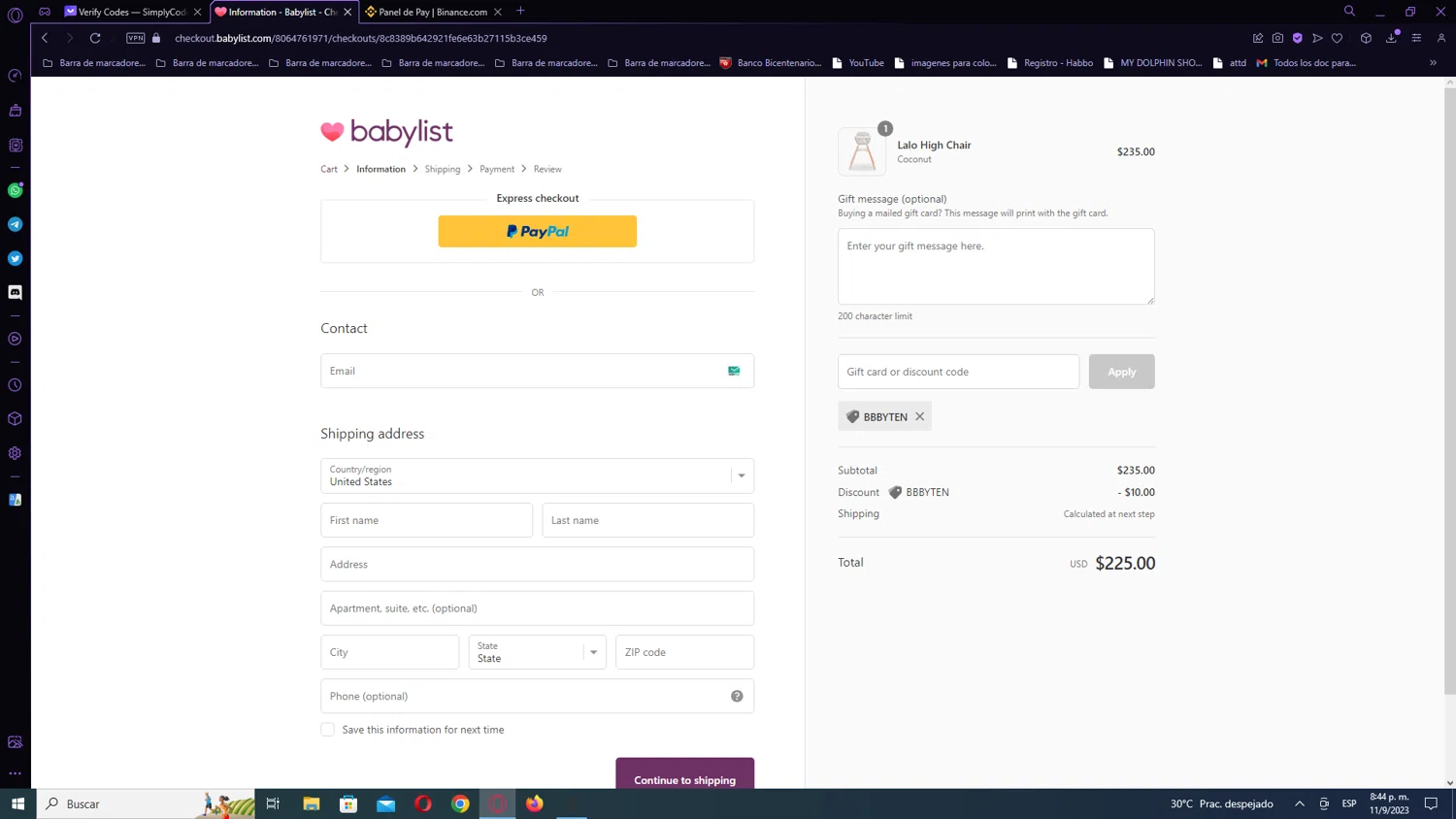Click the Babylist logo

387,132
